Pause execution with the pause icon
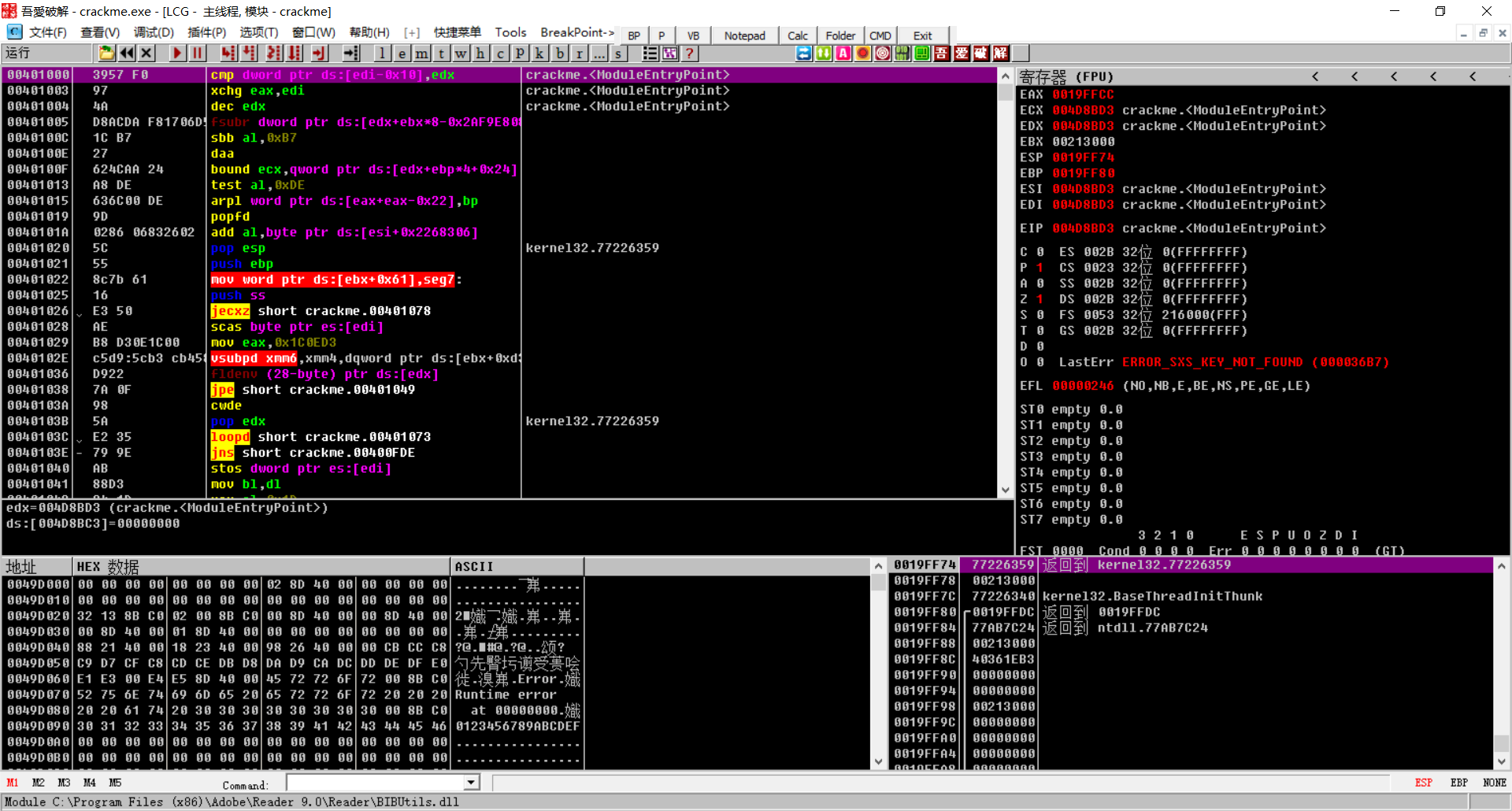 point(197,54)
